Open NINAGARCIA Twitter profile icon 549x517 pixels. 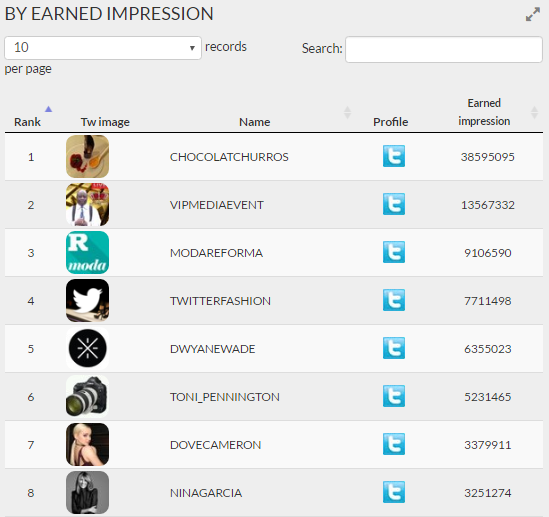point(394,492)
